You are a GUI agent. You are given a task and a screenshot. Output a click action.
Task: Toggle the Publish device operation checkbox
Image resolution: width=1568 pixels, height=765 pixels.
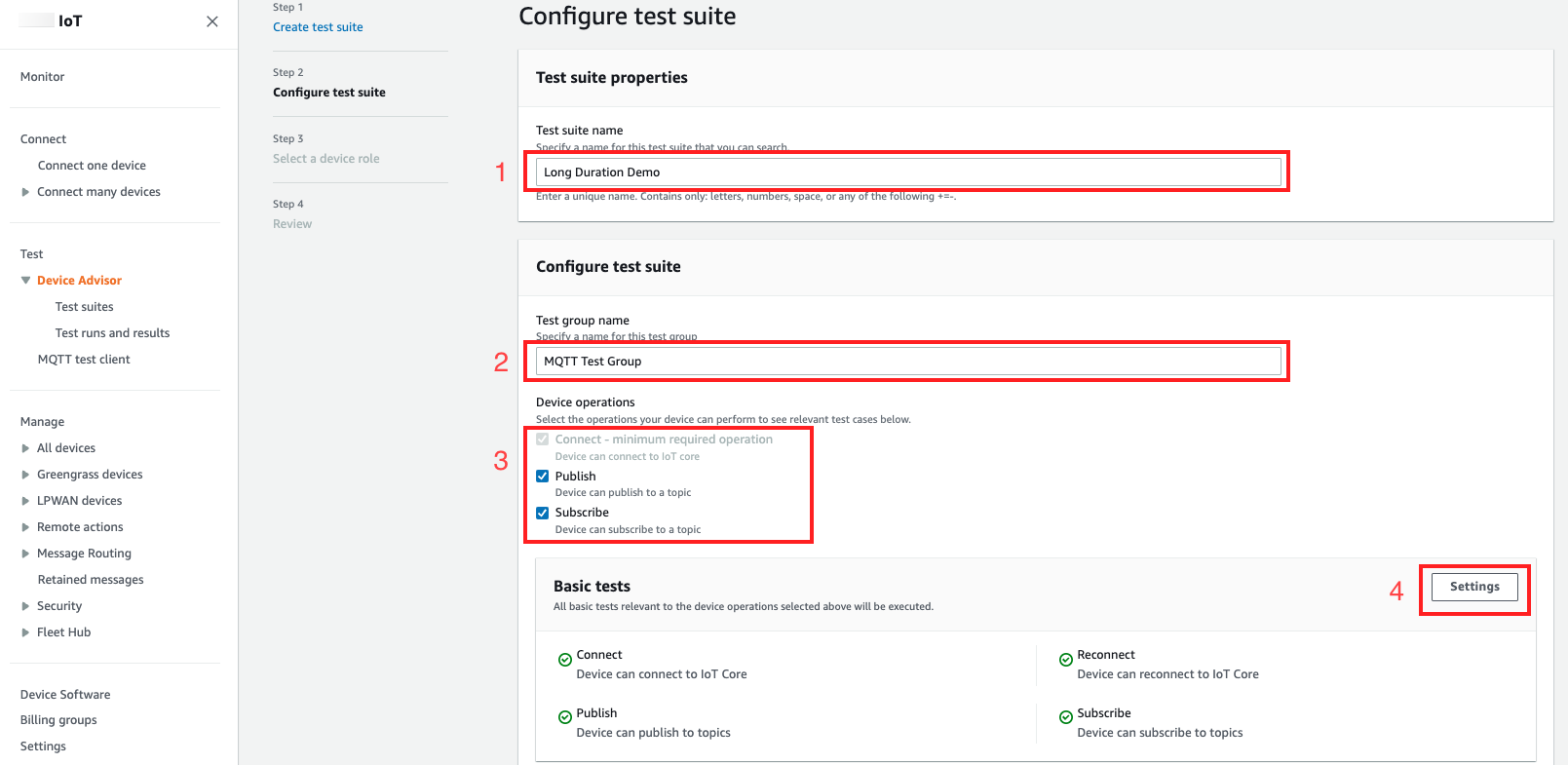click(543, 477)
